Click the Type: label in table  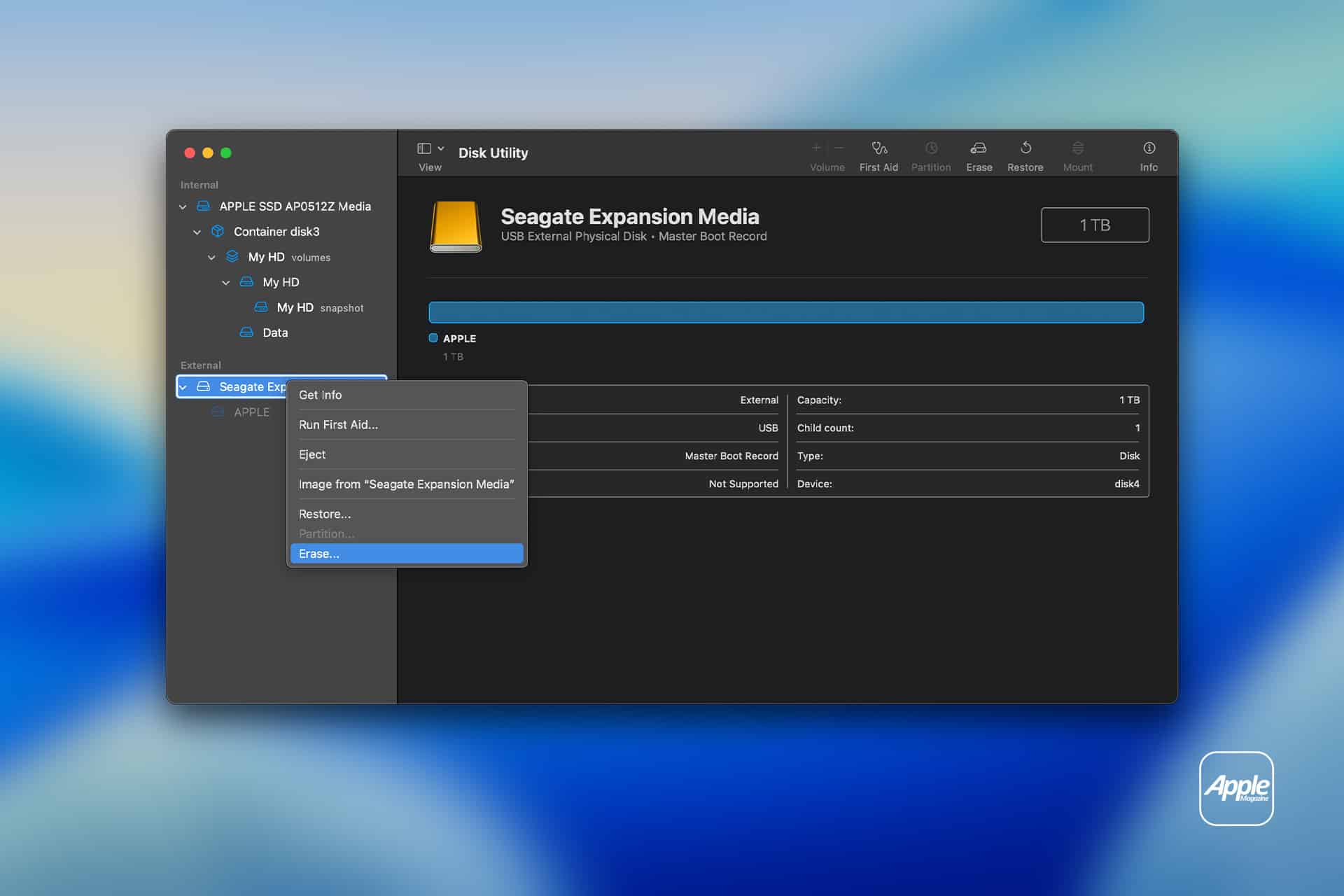tap(810, 456)
